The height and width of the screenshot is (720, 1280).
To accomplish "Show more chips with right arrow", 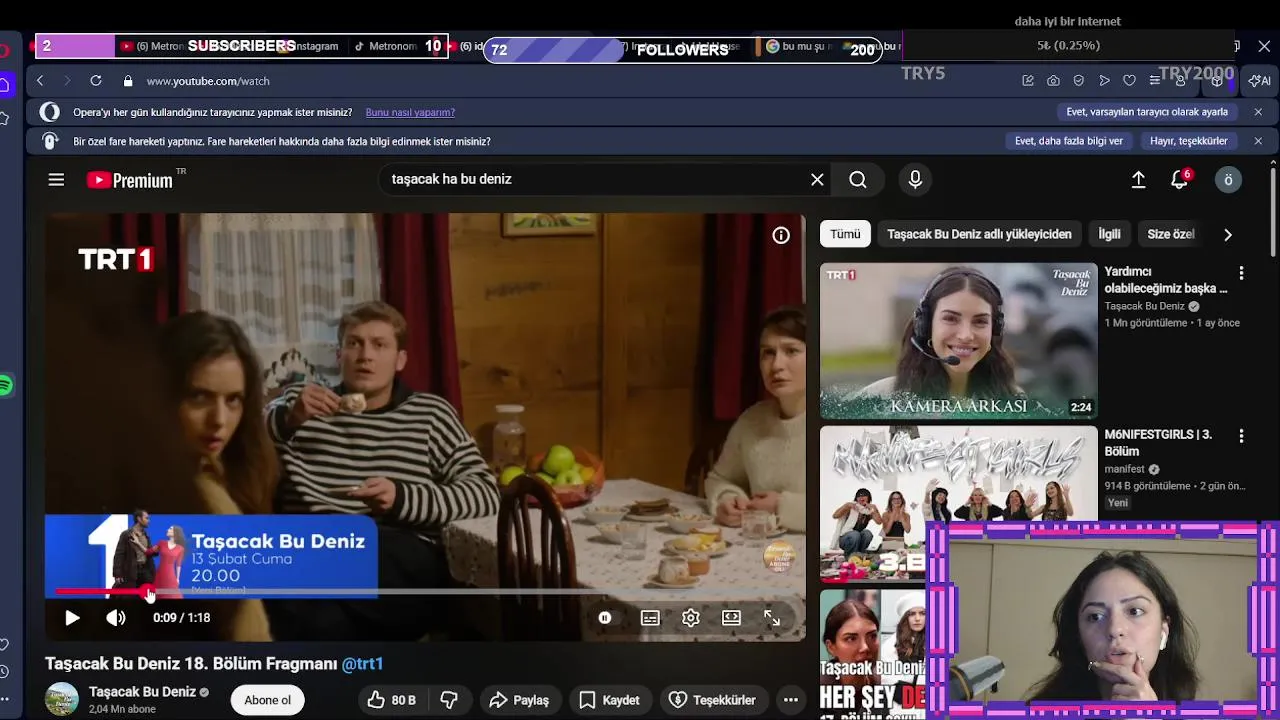I will click(x=1228, y=235).
